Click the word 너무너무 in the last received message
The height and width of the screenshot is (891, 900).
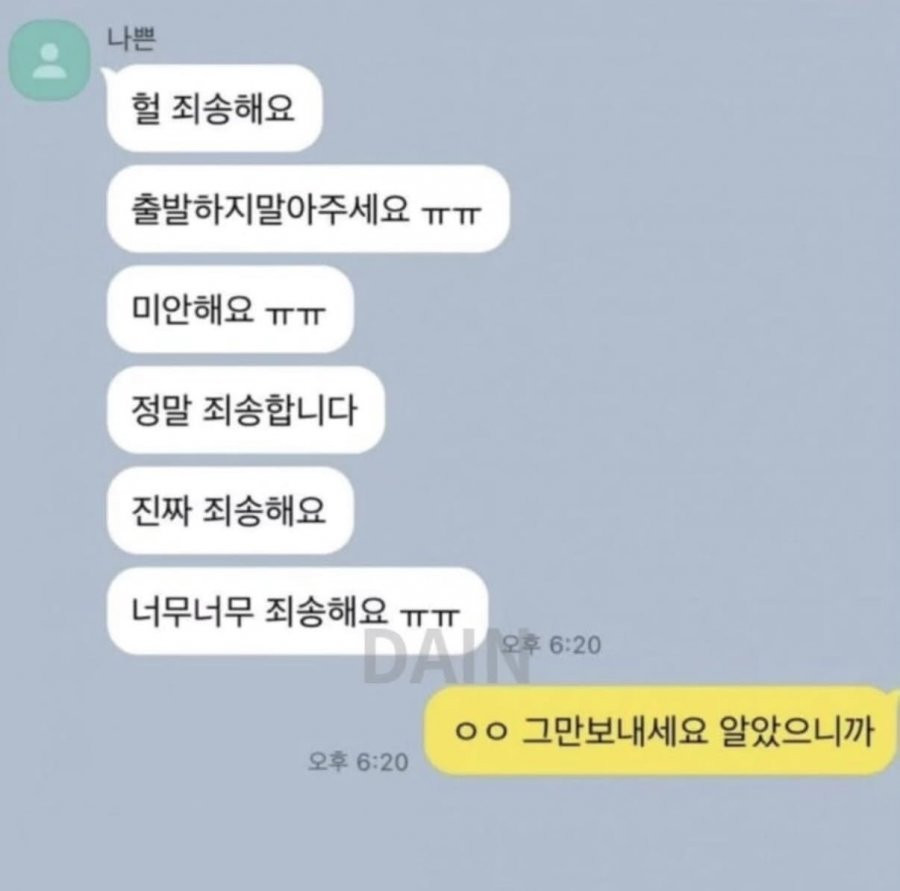coord(193,610)
